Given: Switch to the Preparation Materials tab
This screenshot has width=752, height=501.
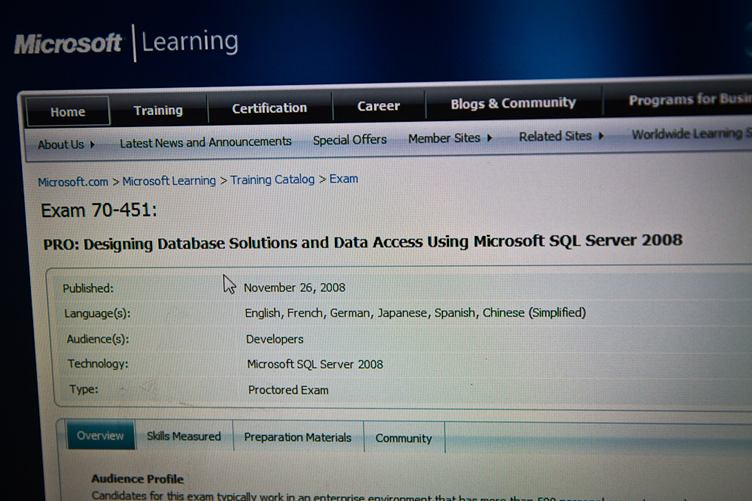Looking at the screenshot, I should [x=297, y=437].
